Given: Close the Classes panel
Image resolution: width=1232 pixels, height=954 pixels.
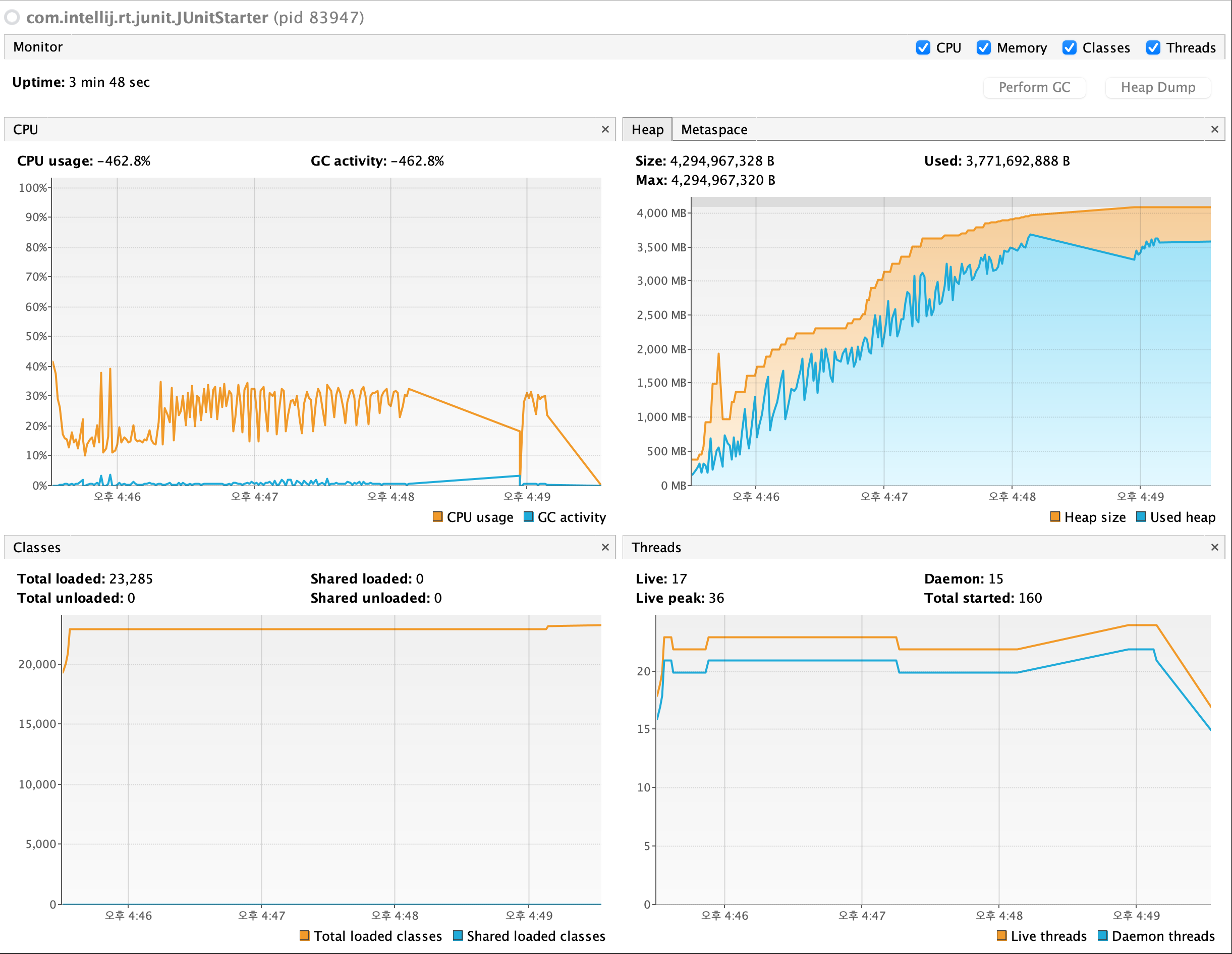Looking at the screenshot, I should click(x=605, y=547).
